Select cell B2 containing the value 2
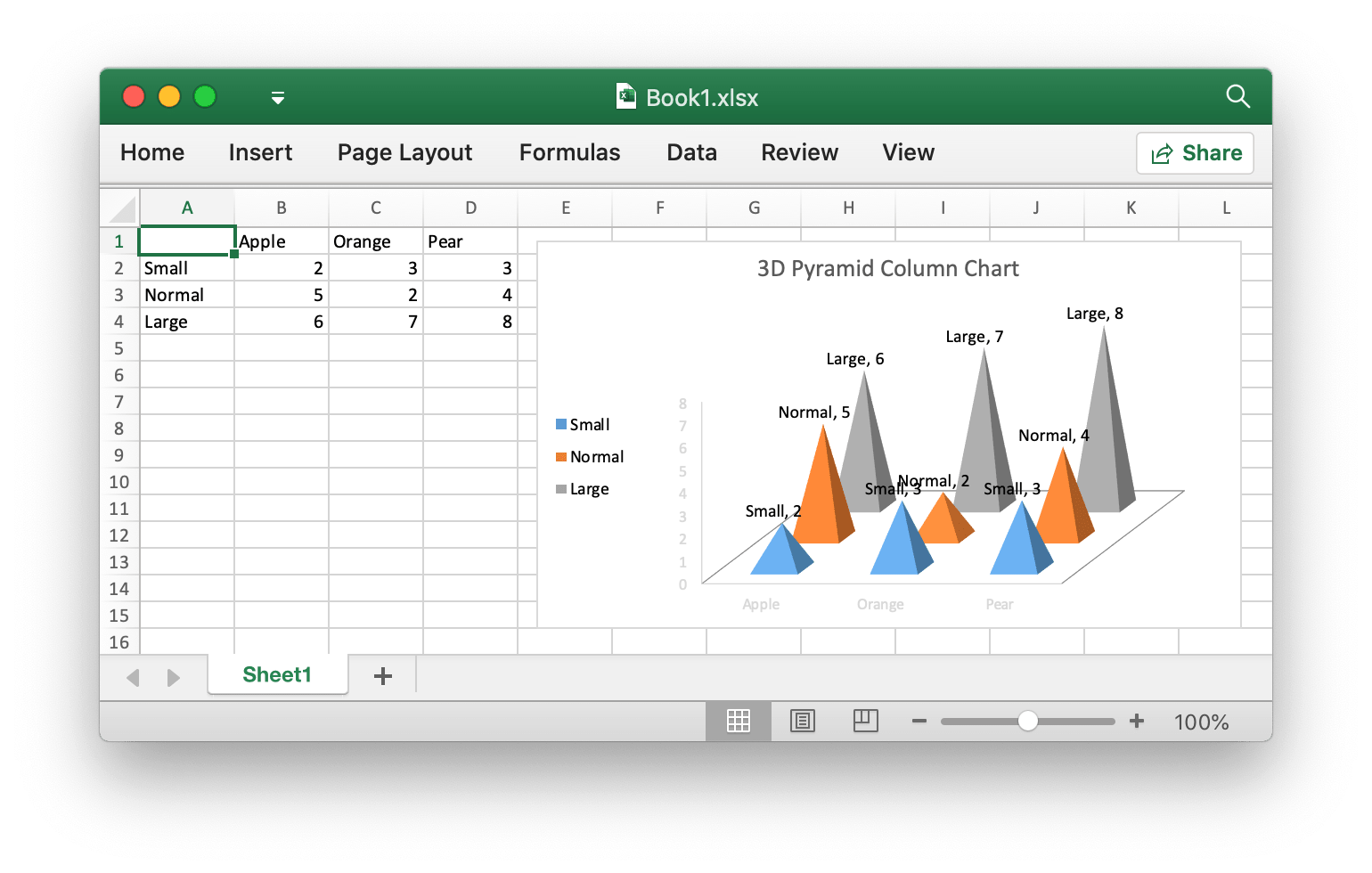This screenshot has height=873, width=1372. click(x=281, y=267)
